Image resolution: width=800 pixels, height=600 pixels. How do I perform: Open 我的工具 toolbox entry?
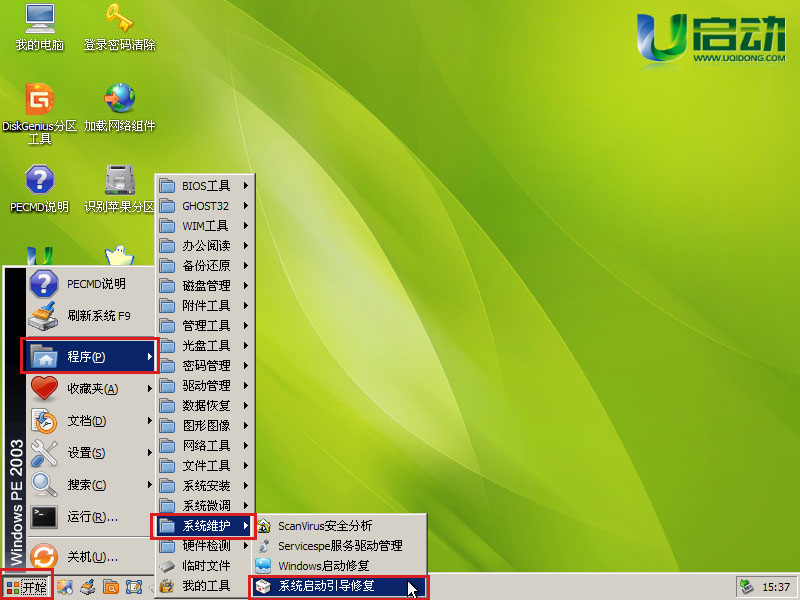pos(205,586)
